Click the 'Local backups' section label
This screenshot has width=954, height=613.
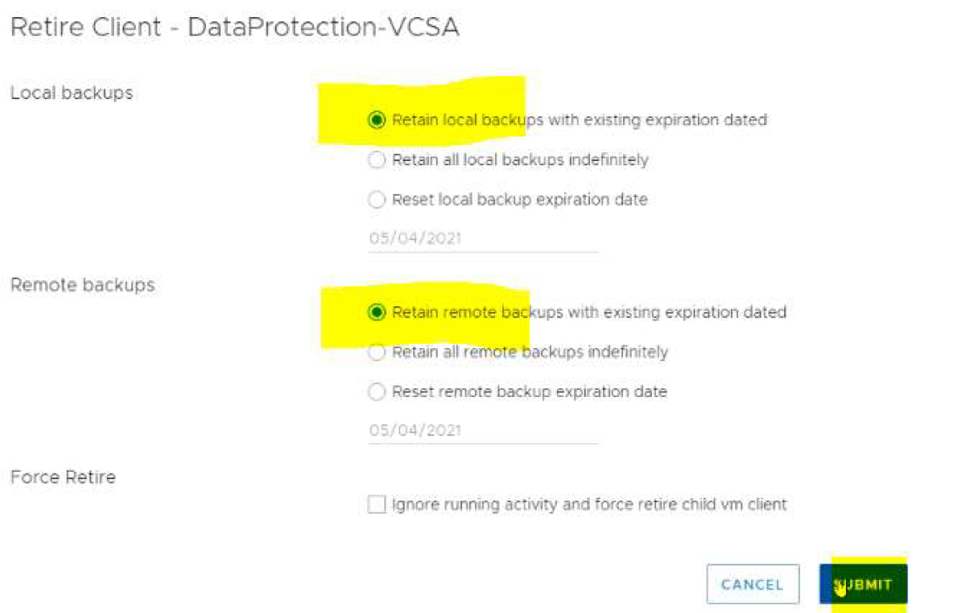coord(71,93)
